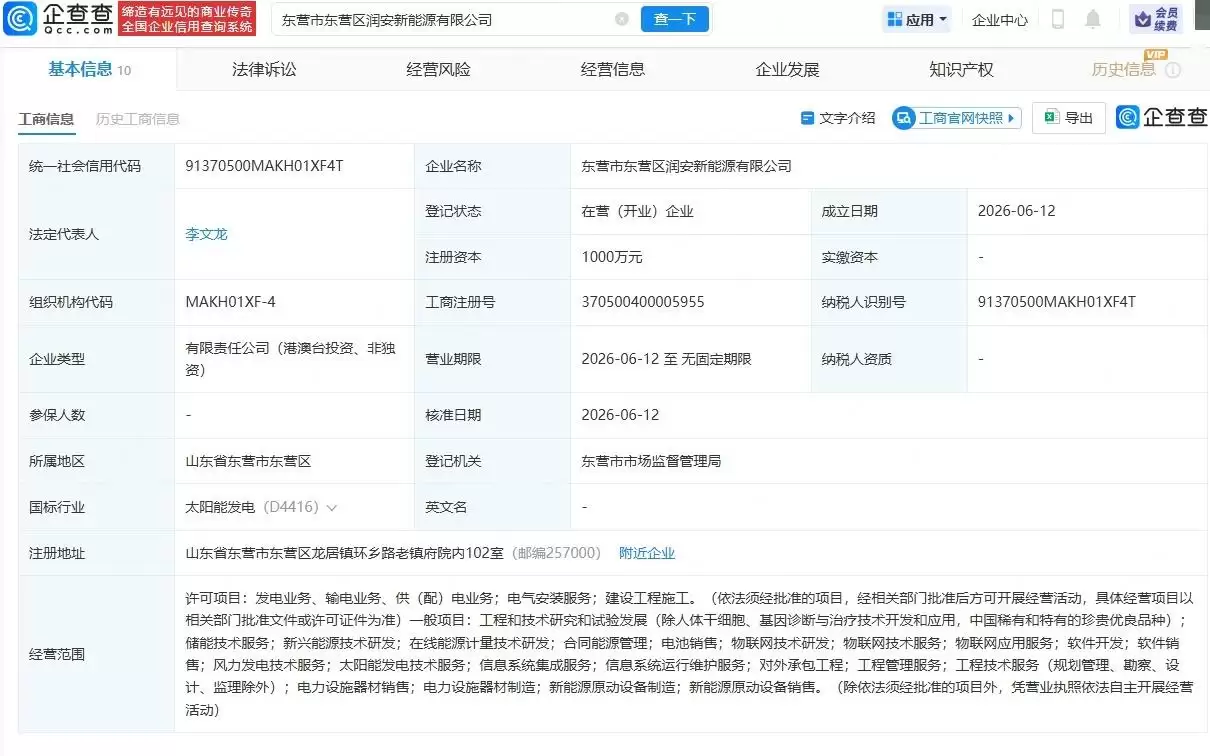Click the registered capital 1000万元
The image size is (1210, 756).
612,257
